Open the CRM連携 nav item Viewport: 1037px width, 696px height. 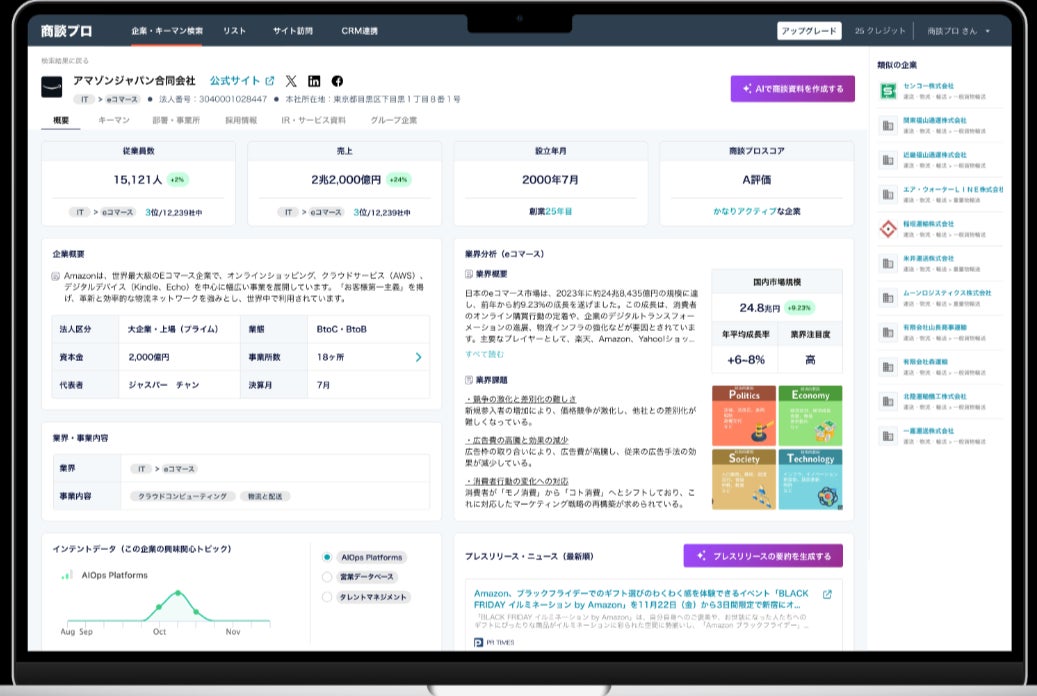click(x=359, y=31)
